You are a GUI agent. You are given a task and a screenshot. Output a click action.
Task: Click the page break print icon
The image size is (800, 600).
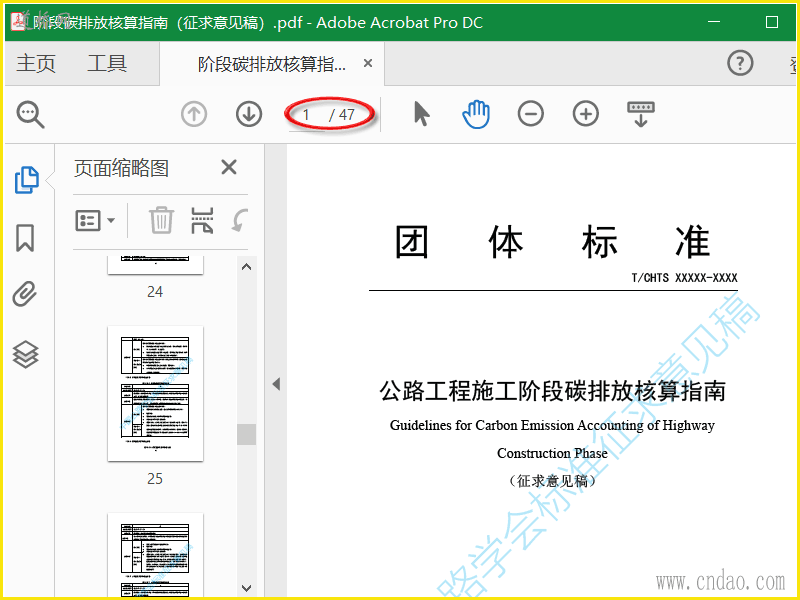[202, 220]
